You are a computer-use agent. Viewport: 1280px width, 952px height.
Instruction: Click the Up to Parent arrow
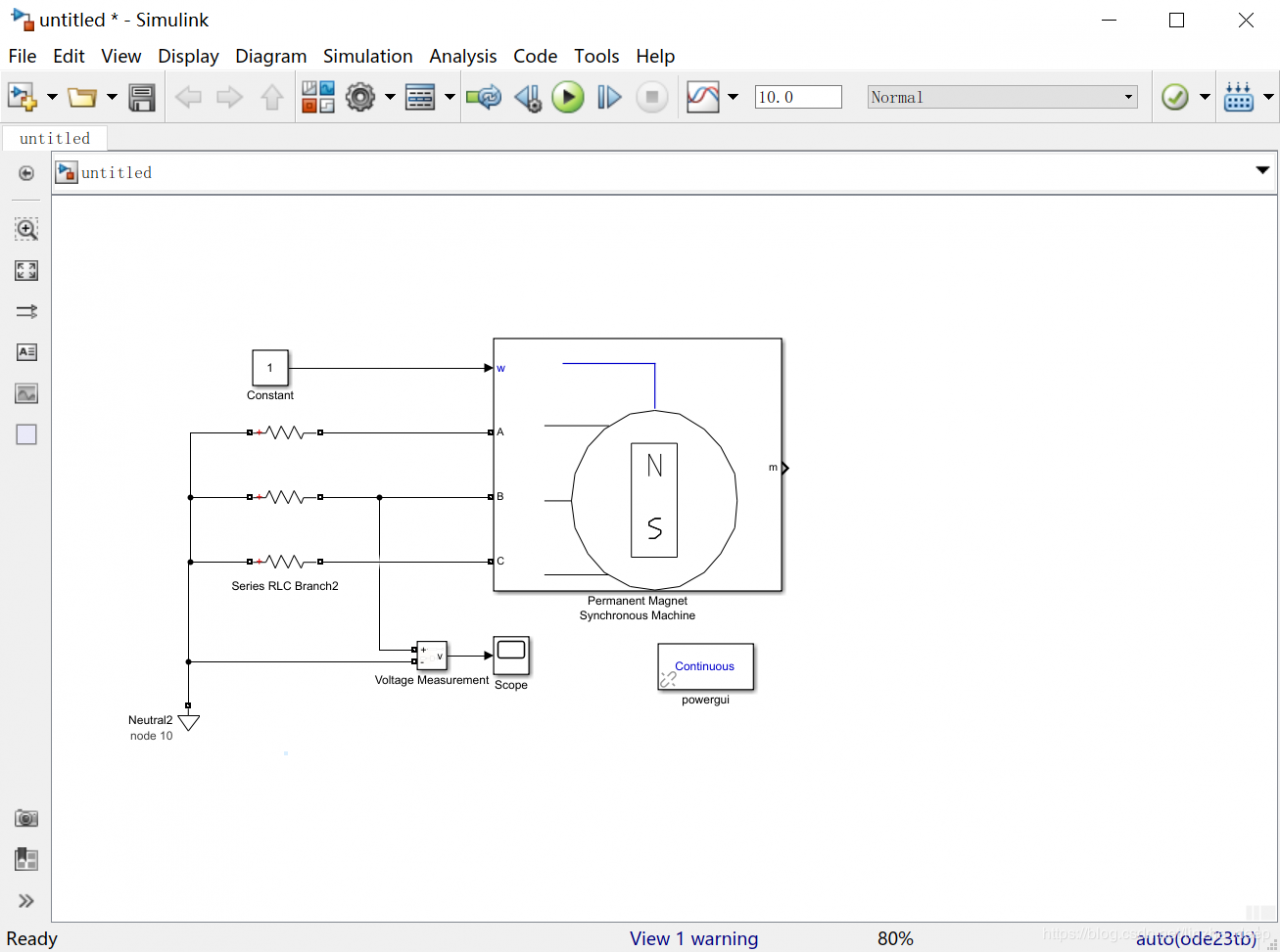click(x=272, y=97)
